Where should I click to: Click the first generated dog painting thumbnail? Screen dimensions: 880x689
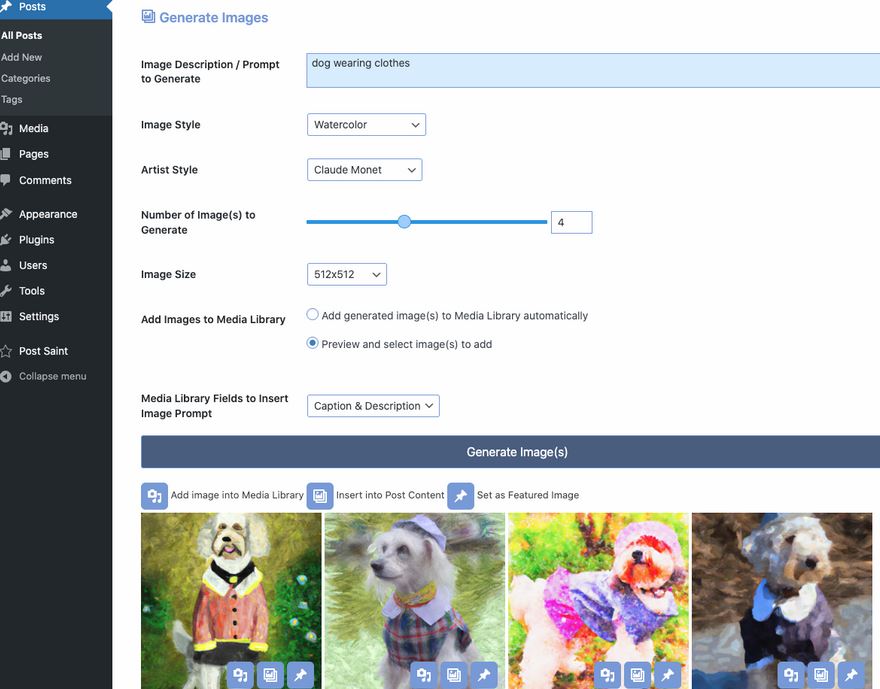[x=231, y=600]
